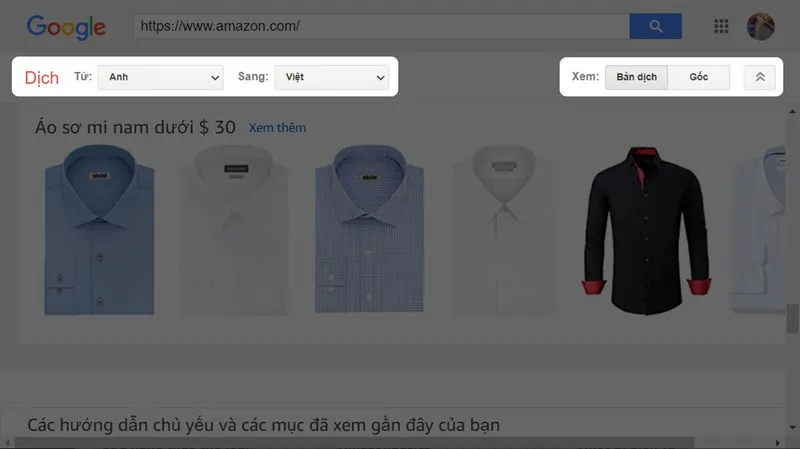Click the vertical scrollbar up arrow
The width and height of the screenshot is (800, 449).
tap(792, 111)
